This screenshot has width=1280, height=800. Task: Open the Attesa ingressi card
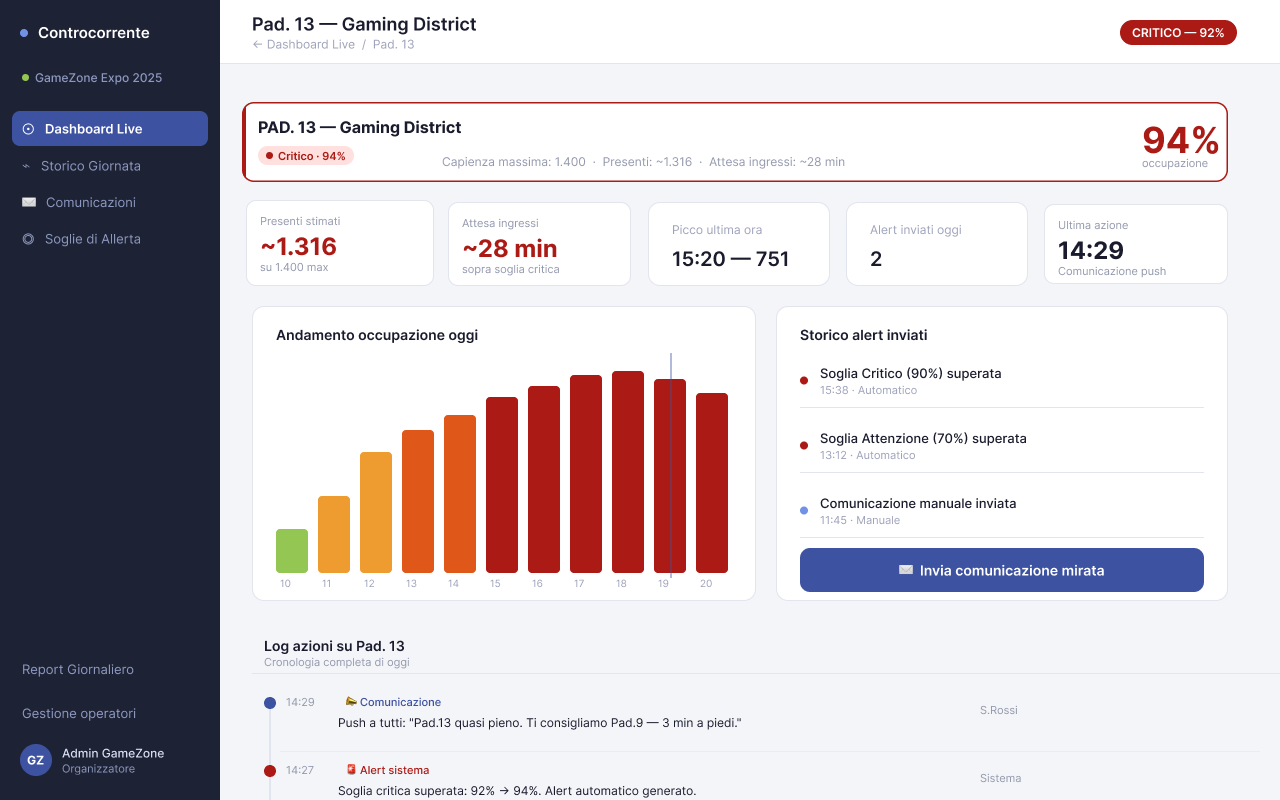coord(539,244)
